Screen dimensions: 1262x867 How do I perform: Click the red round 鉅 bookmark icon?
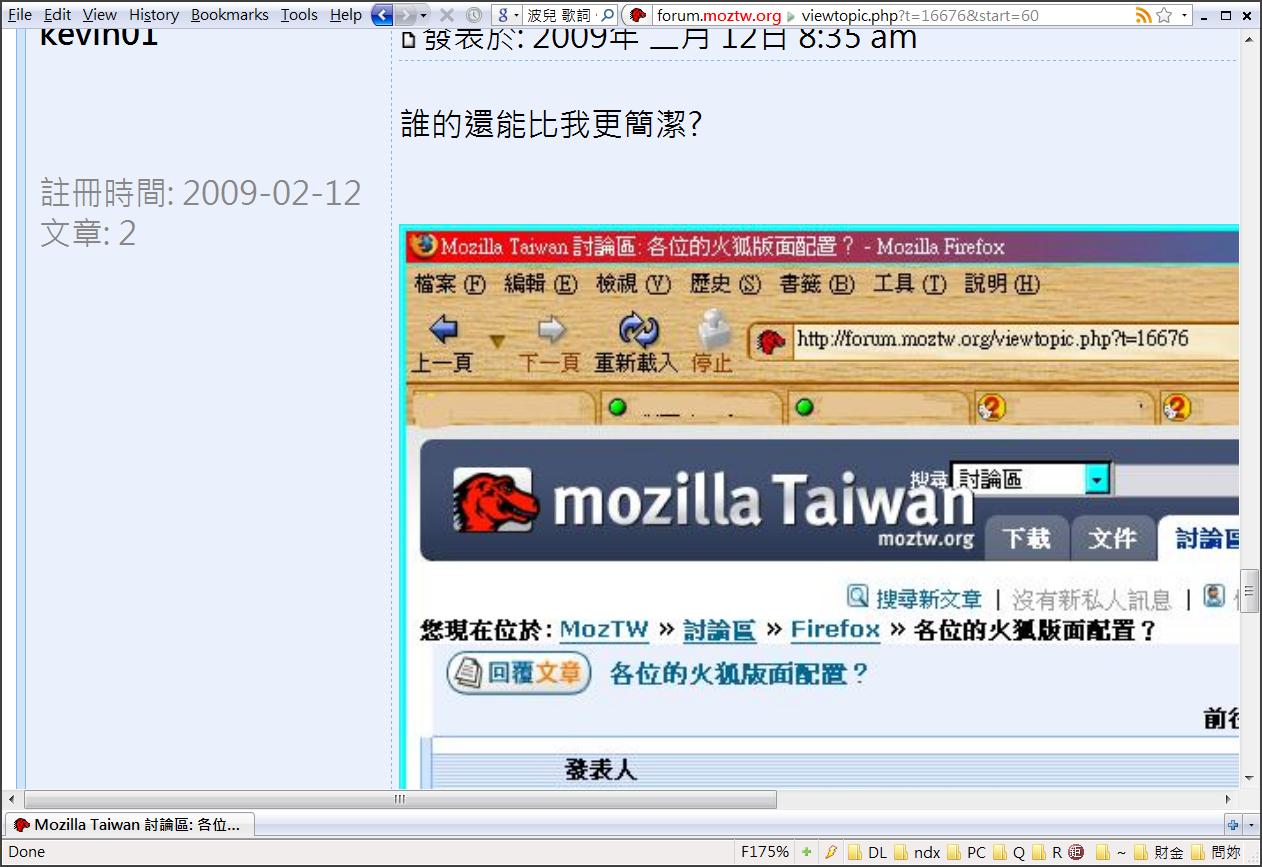pos(1076,853)
